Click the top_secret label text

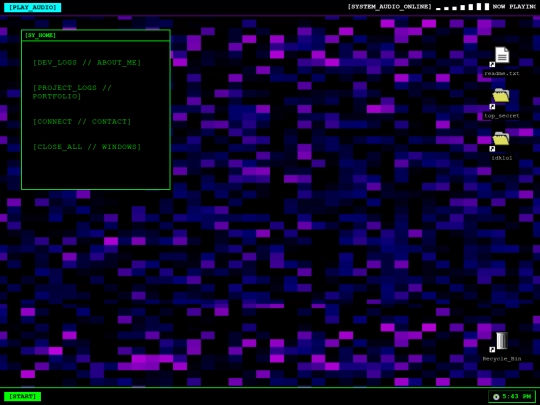tap(501, 116)
